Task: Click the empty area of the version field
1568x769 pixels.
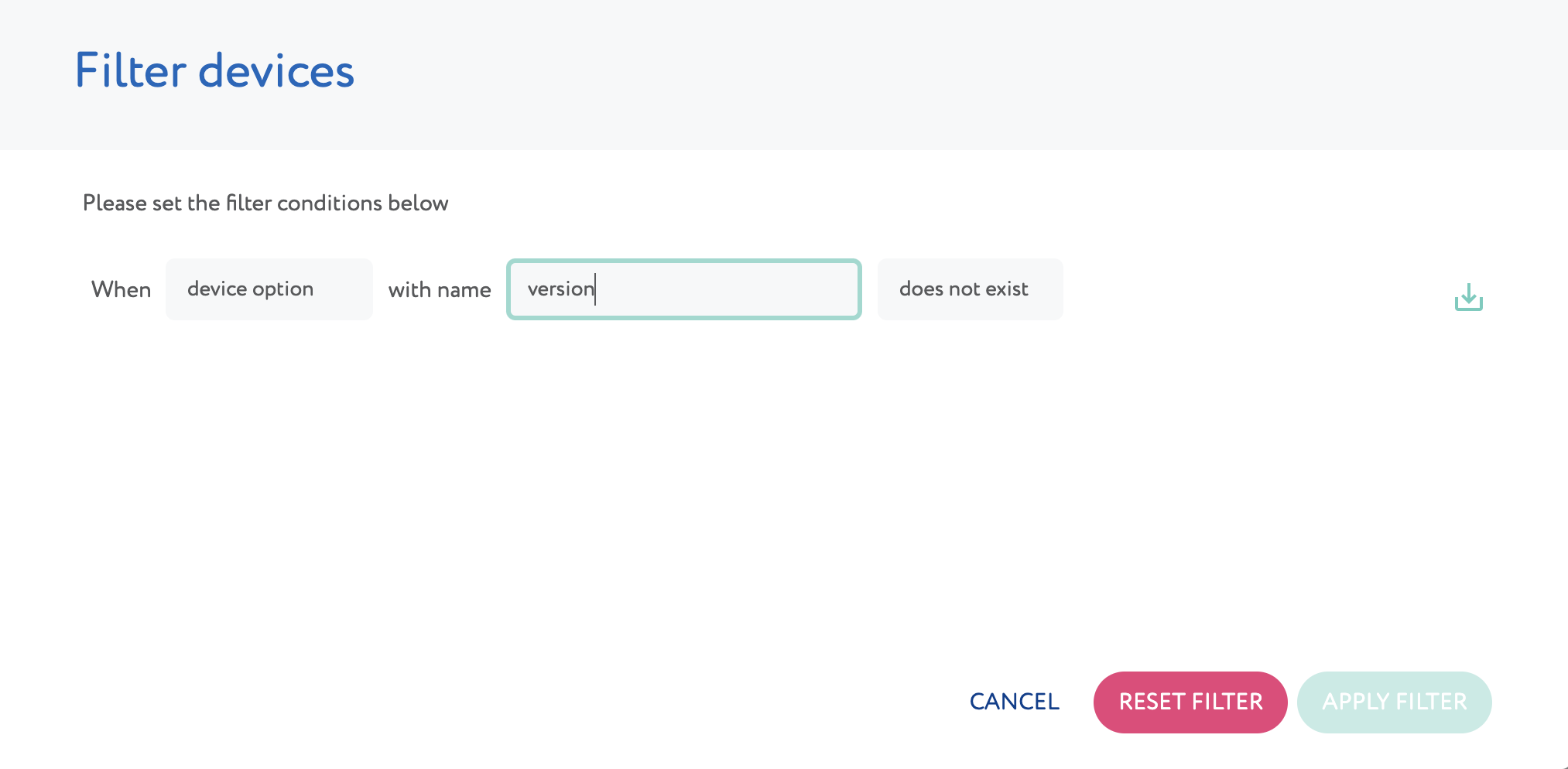Action: (728, 289)
